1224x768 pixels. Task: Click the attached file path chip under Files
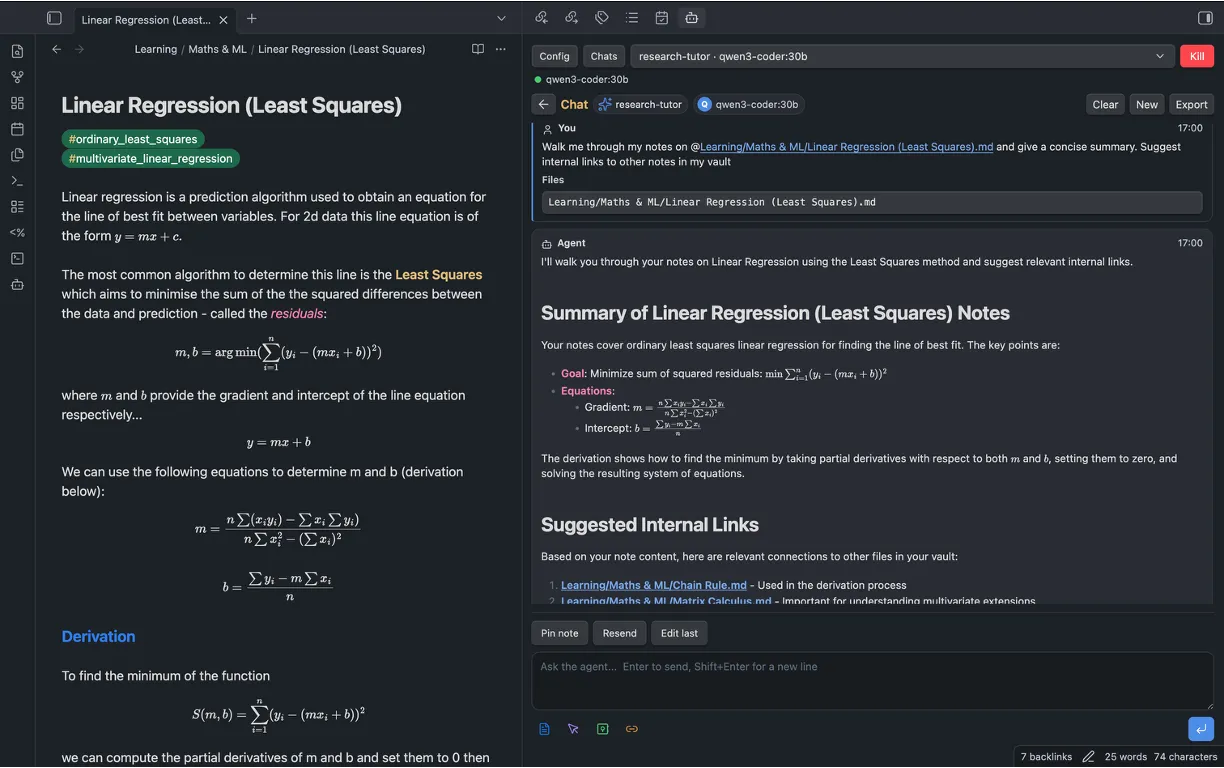(x=871, y=202)
